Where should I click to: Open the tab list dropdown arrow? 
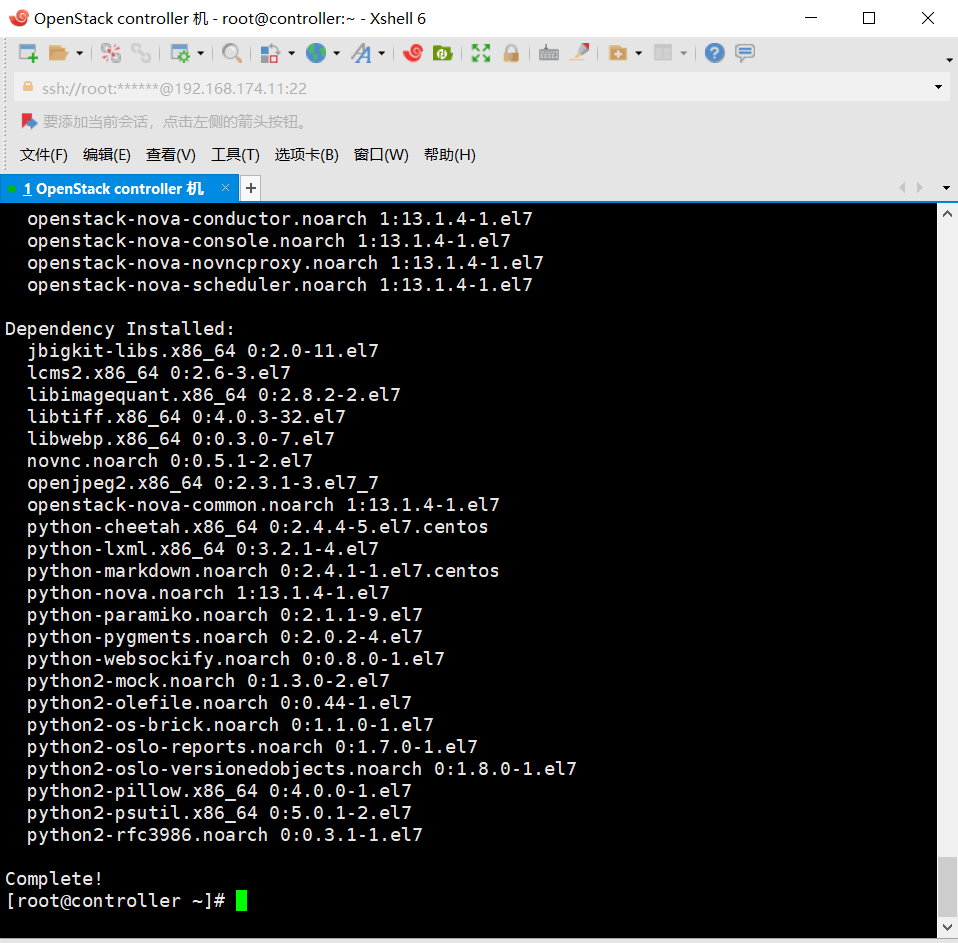tap(946, 188)
